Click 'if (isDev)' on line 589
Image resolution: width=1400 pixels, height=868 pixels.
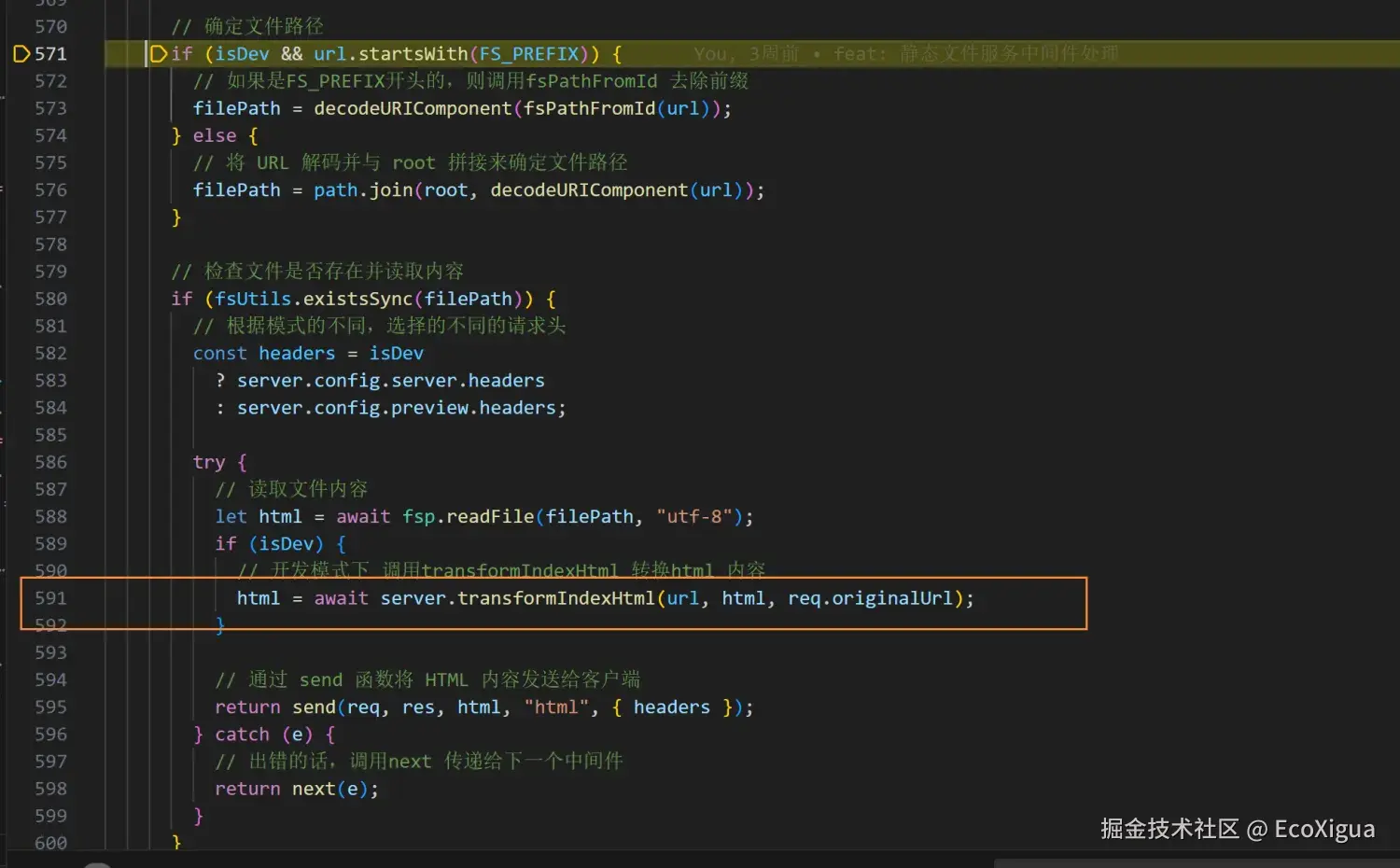pos(270,543)
